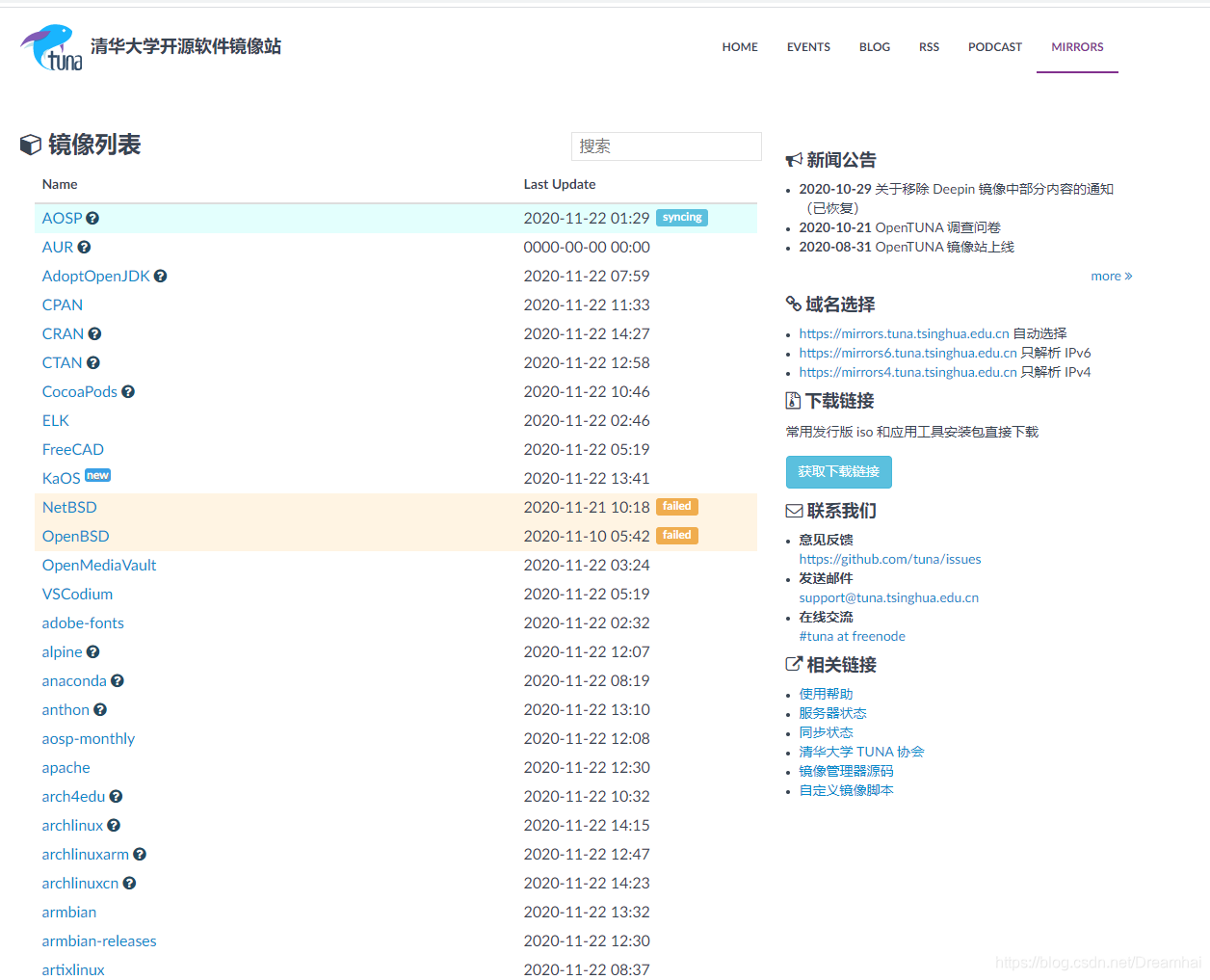Open help icon next to CRAN
This screenshot has height=980, width=1210.
pyautogui.click(x=94, y=334)
